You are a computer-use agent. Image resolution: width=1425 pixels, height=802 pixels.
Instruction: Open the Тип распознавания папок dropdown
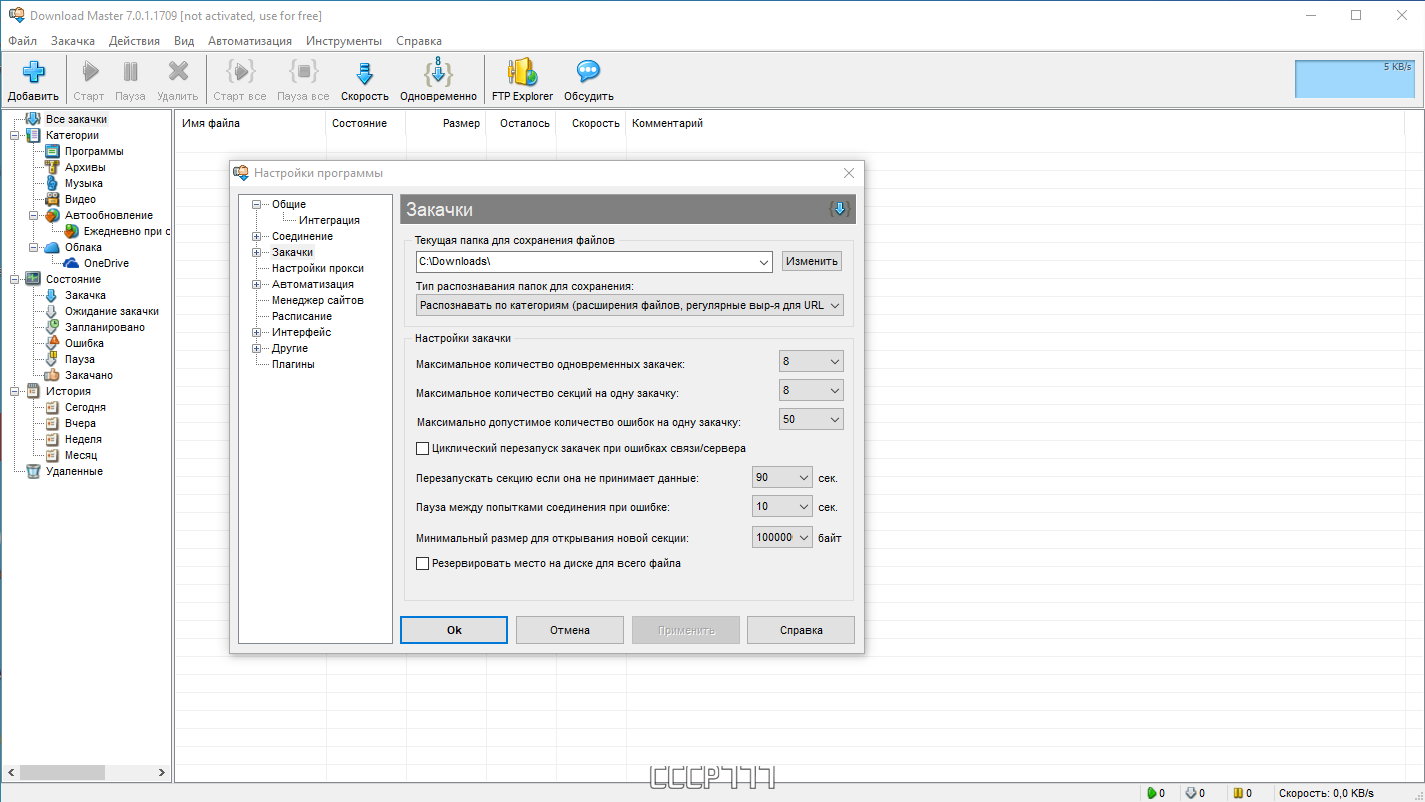(x=630, y=305)
